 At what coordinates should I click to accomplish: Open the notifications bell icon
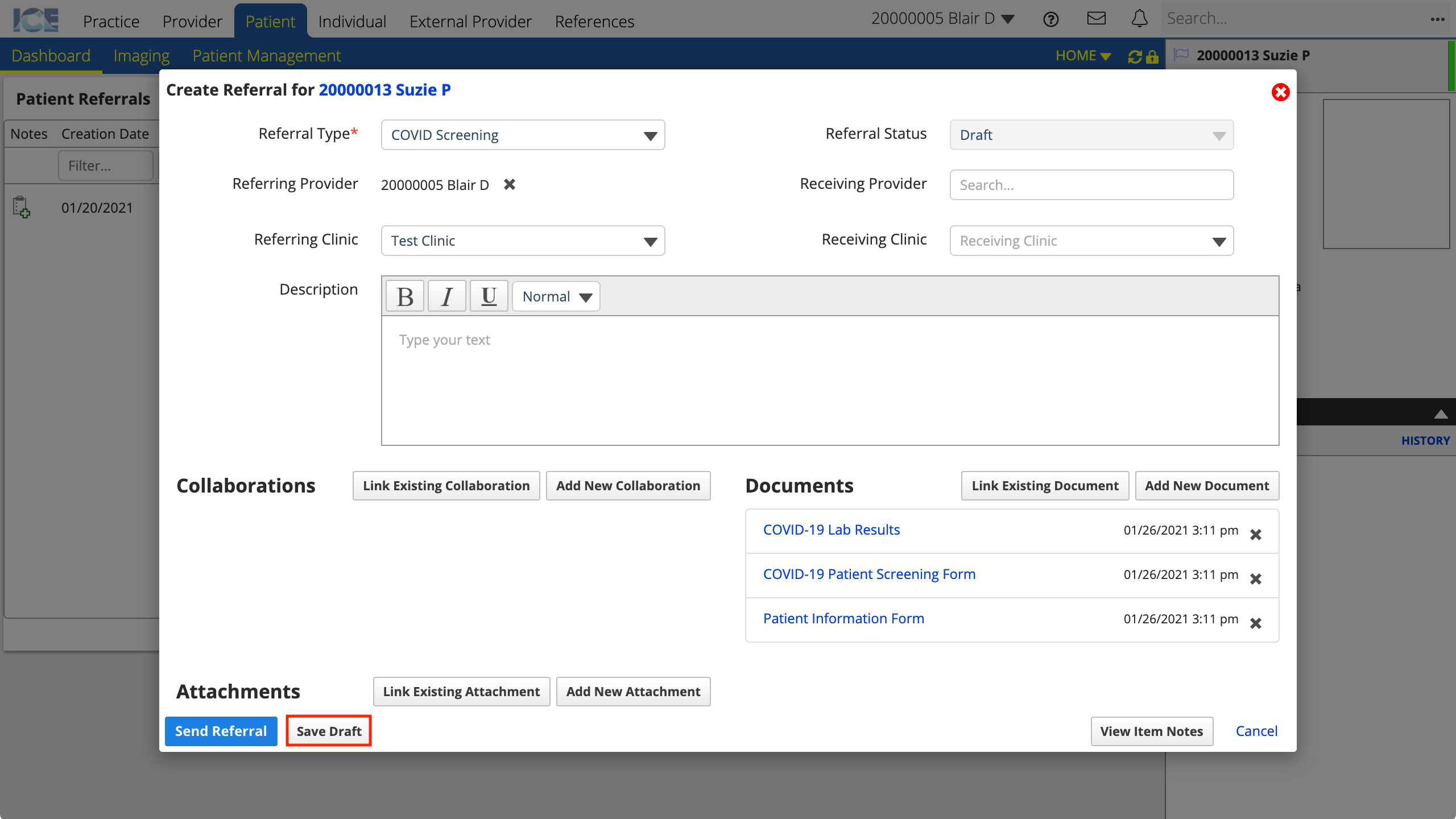pyautogui.click(x=1139, y=19)
